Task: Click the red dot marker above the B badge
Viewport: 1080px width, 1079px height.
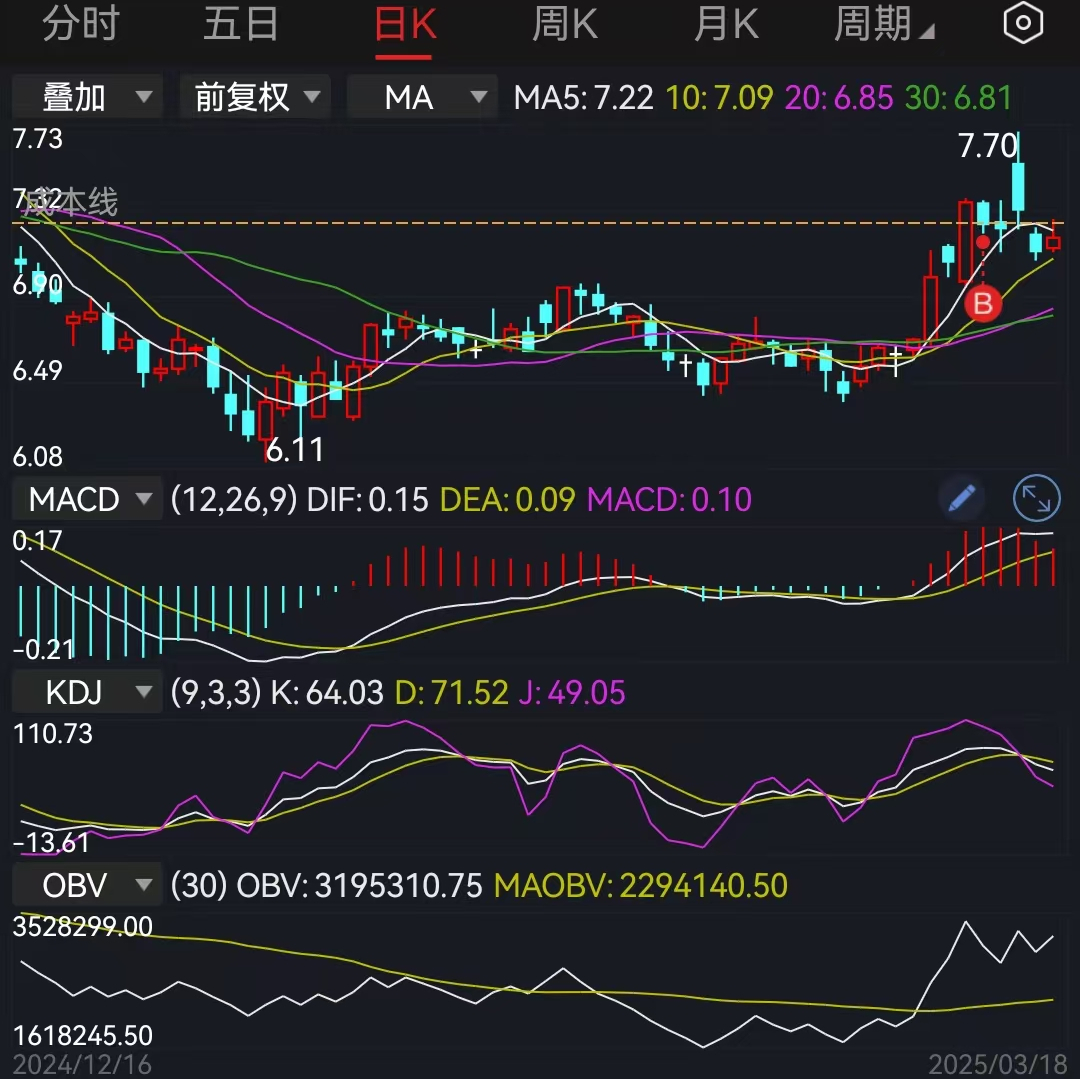Action: [x=983, y=242]
